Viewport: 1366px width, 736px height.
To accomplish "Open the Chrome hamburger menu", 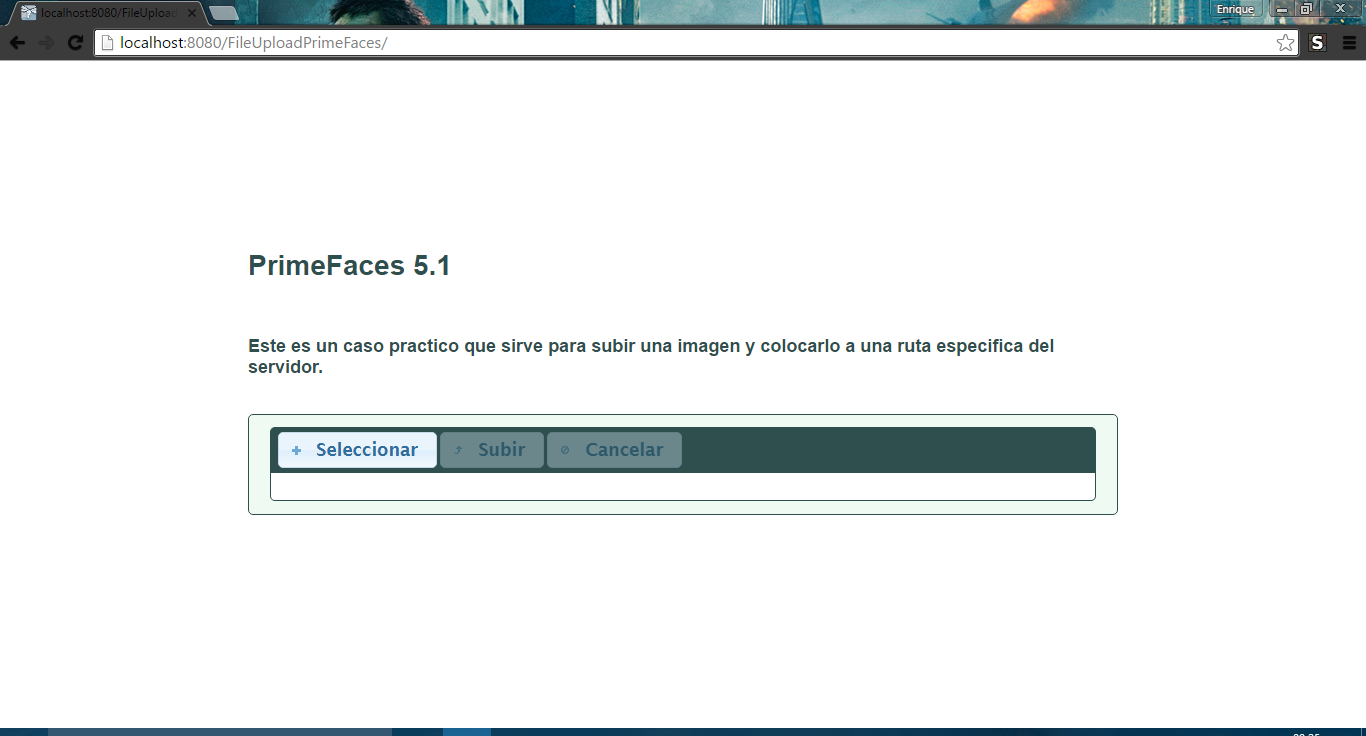I will 1349,43.
